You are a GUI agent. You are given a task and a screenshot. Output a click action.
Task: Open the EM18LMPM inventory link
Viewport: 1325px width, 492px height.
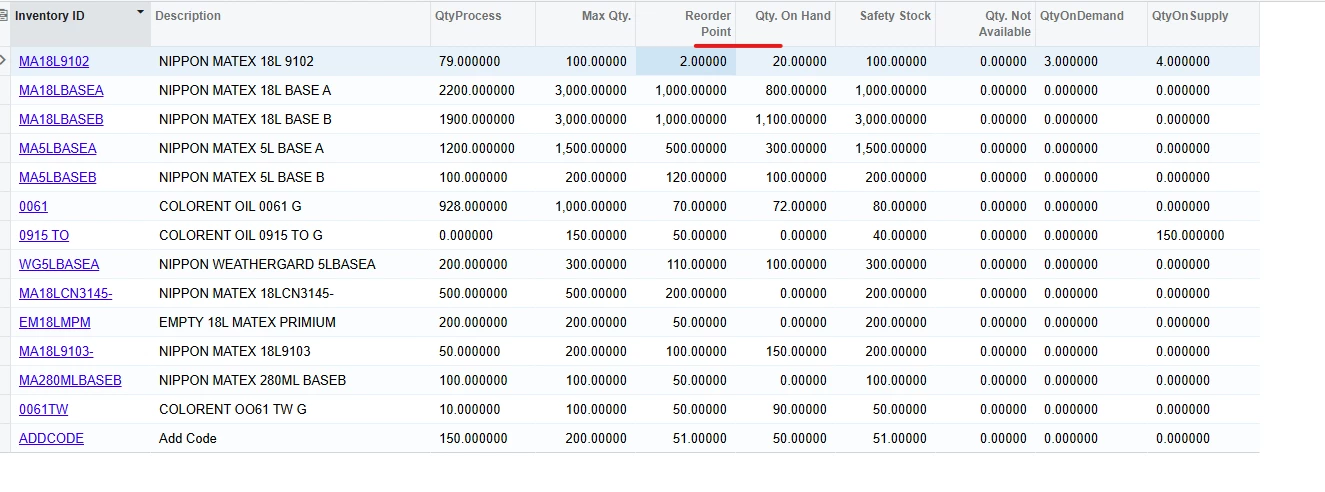[55, 322]
